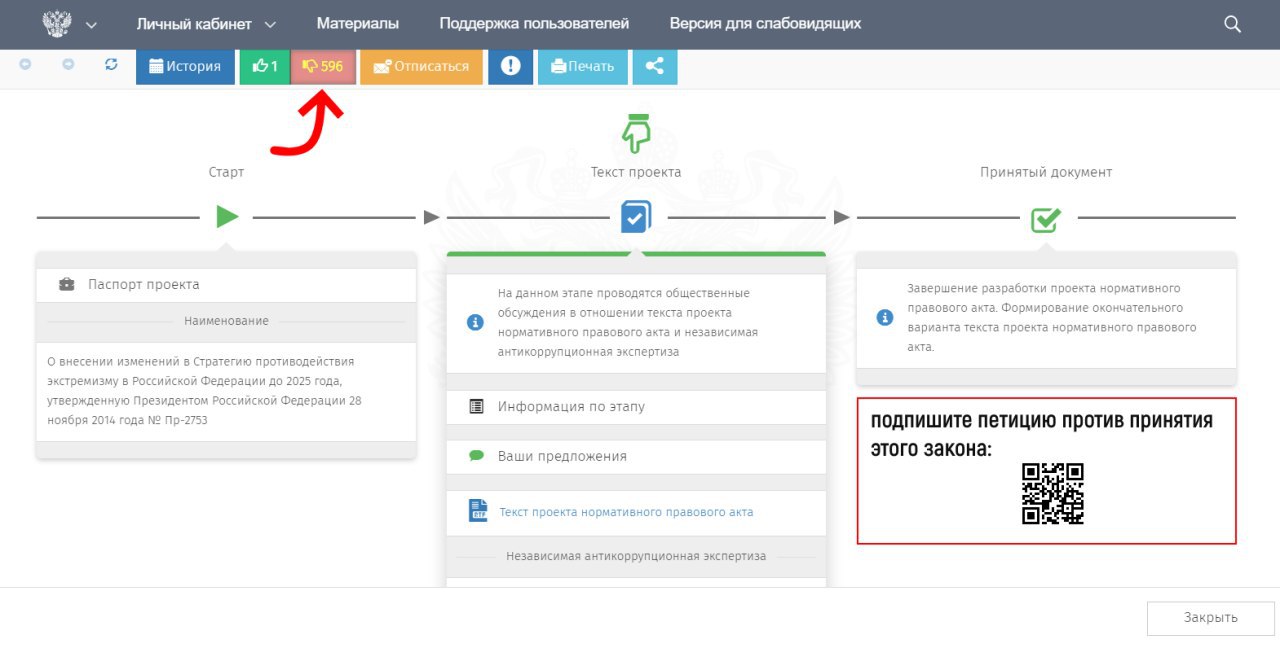Go to Поддержка пользователей
1280x648 pixels.
click(x=534, y=23)
